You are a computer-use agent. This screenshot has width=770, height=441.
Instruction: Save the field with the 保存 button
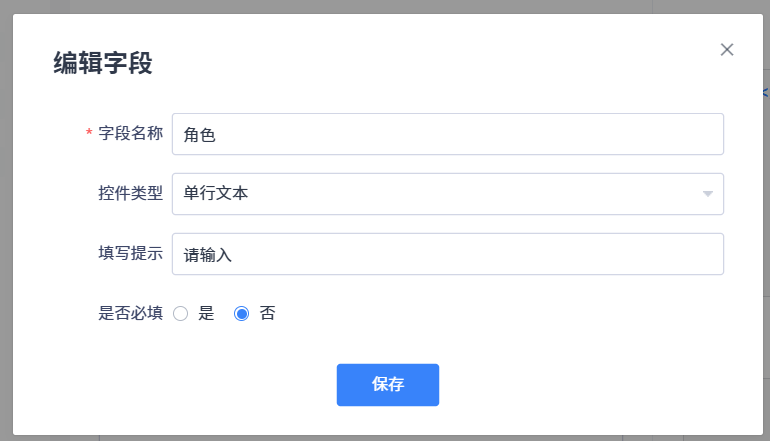point(388,385)
